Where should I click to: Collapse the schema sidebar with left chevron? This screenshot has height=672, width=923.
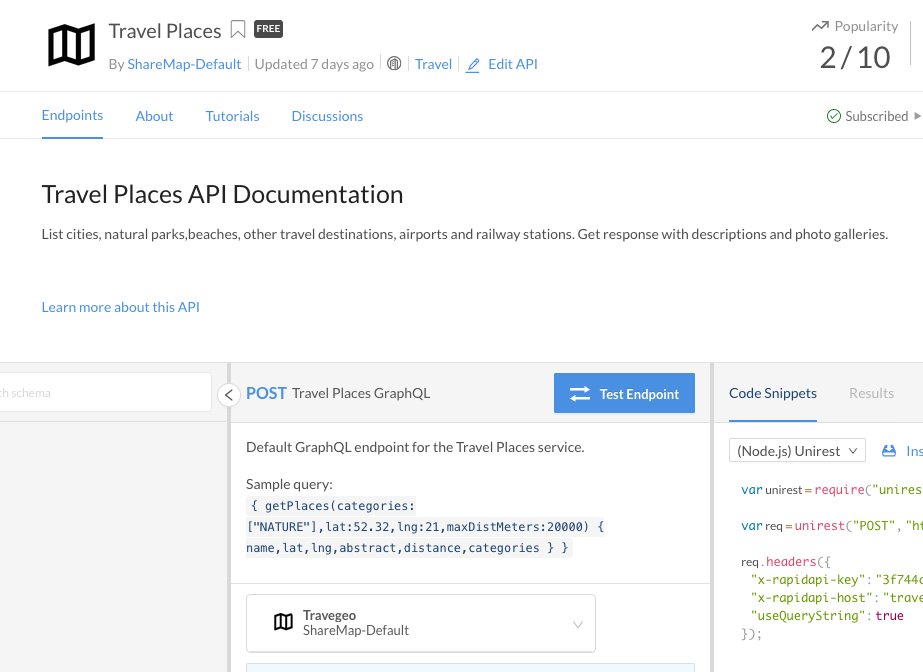click(229, 394)
